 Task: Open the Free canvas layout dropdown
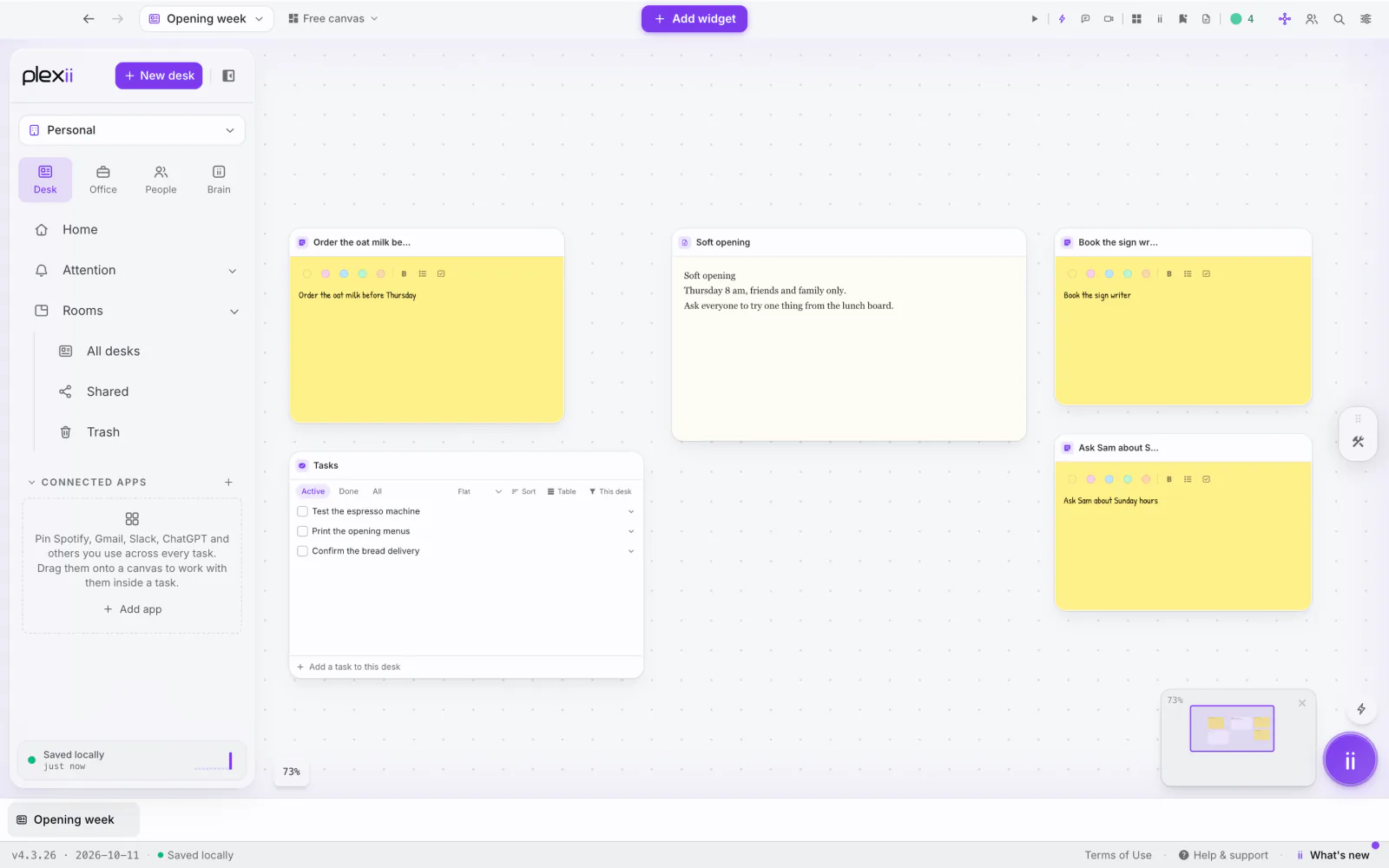pyautogui.click(x=333, y=18)
